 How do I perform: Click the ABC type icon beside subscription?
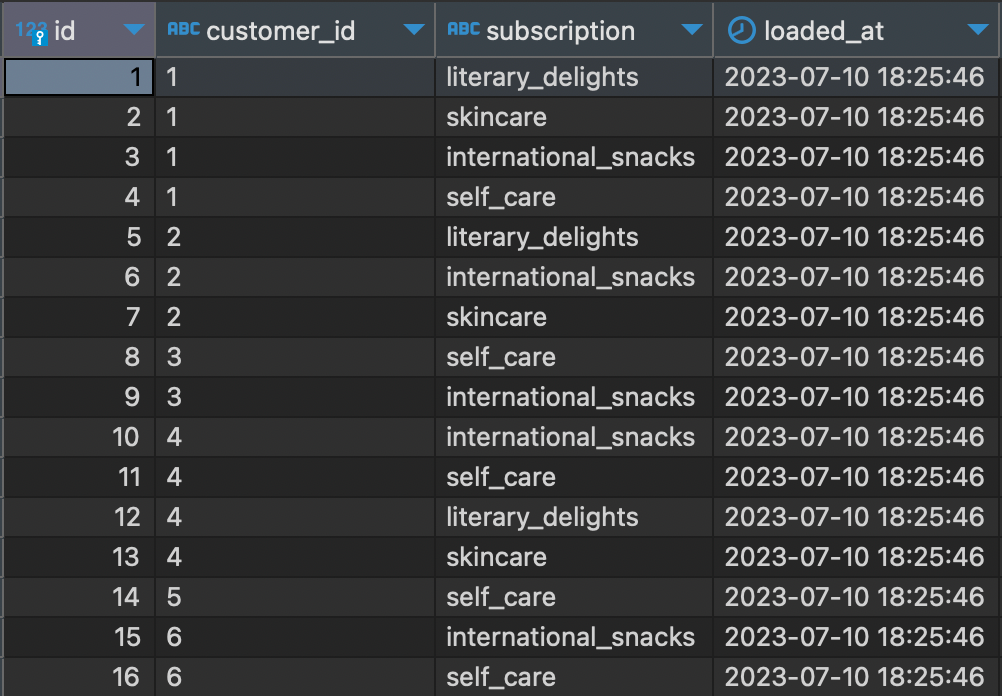463,30
